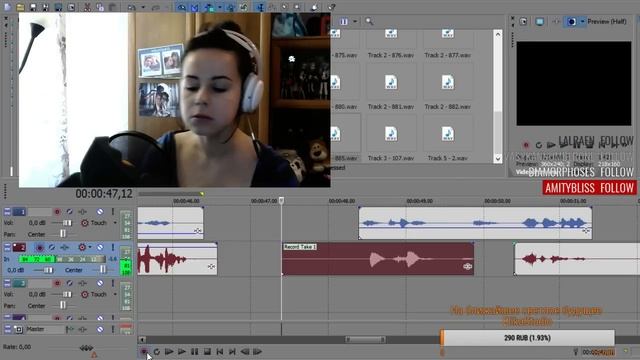This screenshot has height=360, width=640.
Task: Open Project Media Views dropdown arrow
Action: point(355,21)
